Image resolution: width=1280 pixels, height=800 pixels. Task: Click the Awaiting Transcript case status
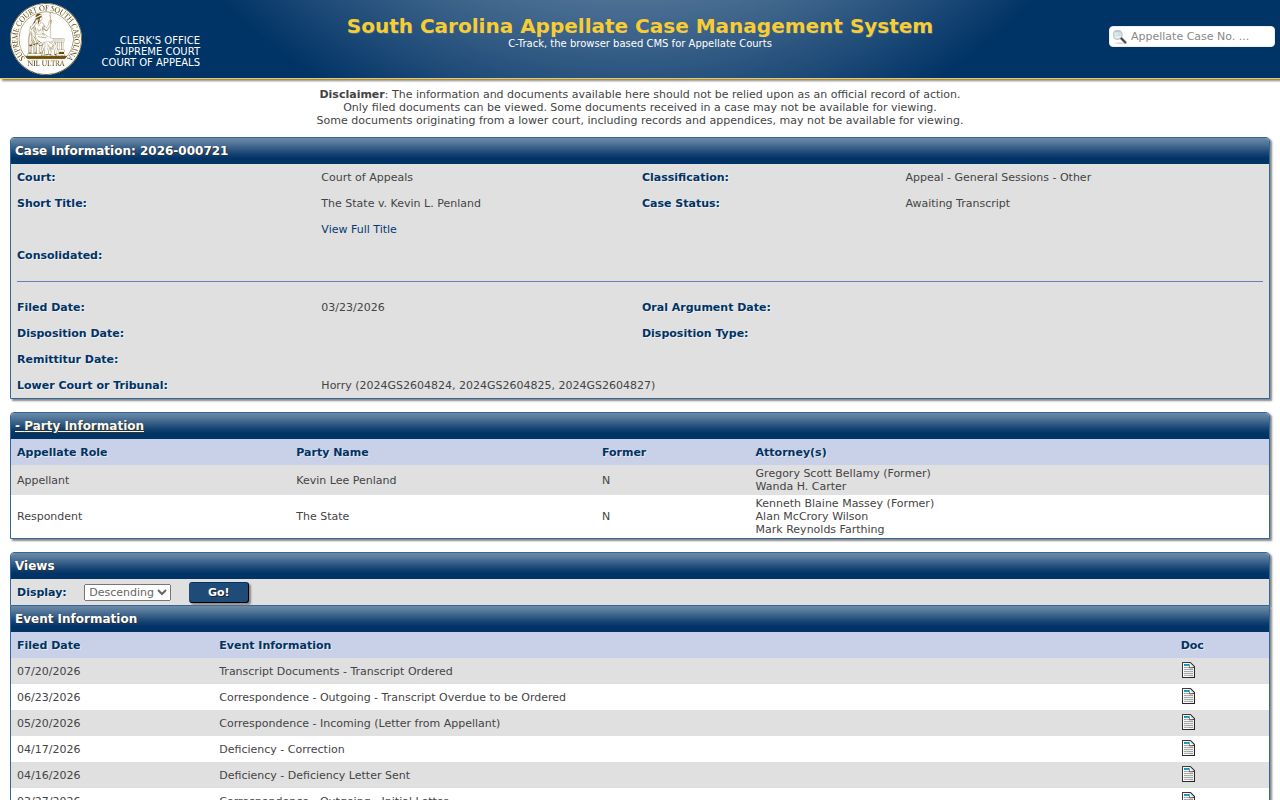(x=958, y=203)
